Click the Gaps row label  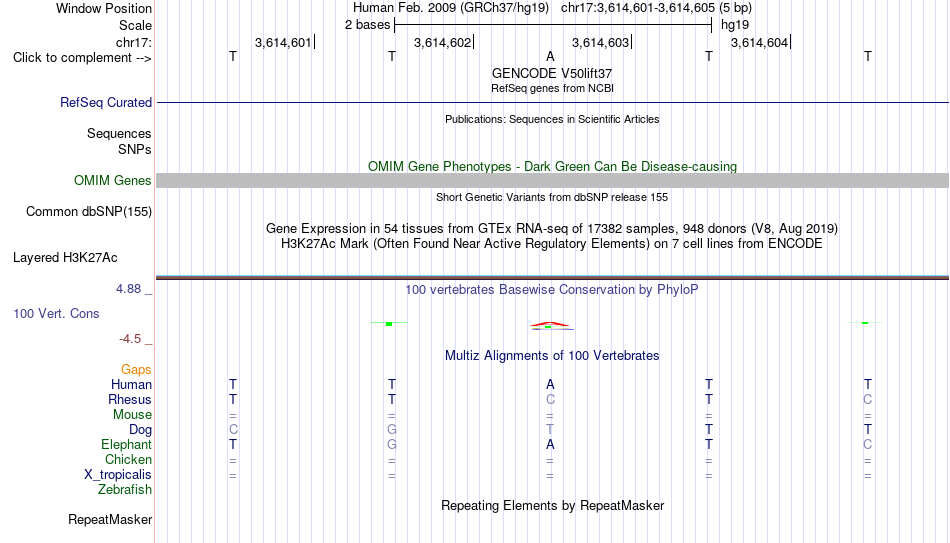(136, 370)
